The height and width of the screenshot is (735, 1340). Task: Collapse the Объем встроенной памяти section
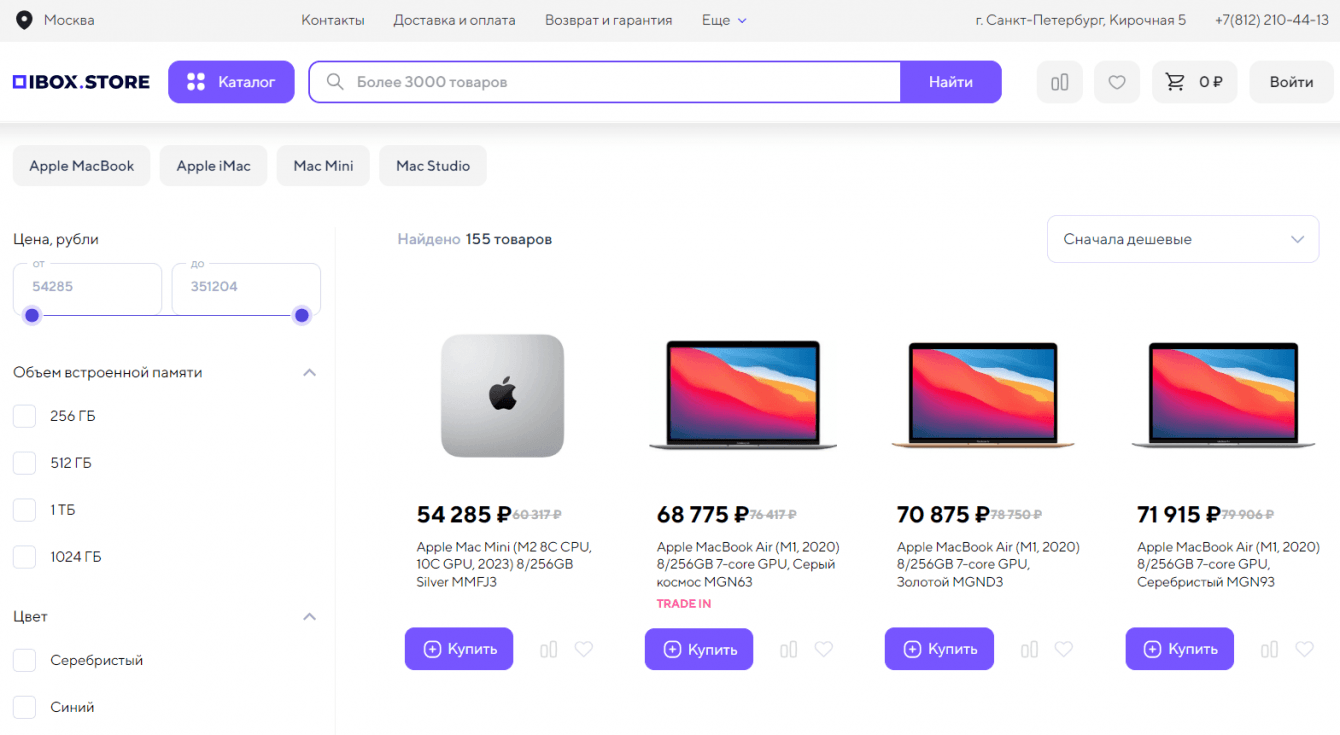coord(309,373)
